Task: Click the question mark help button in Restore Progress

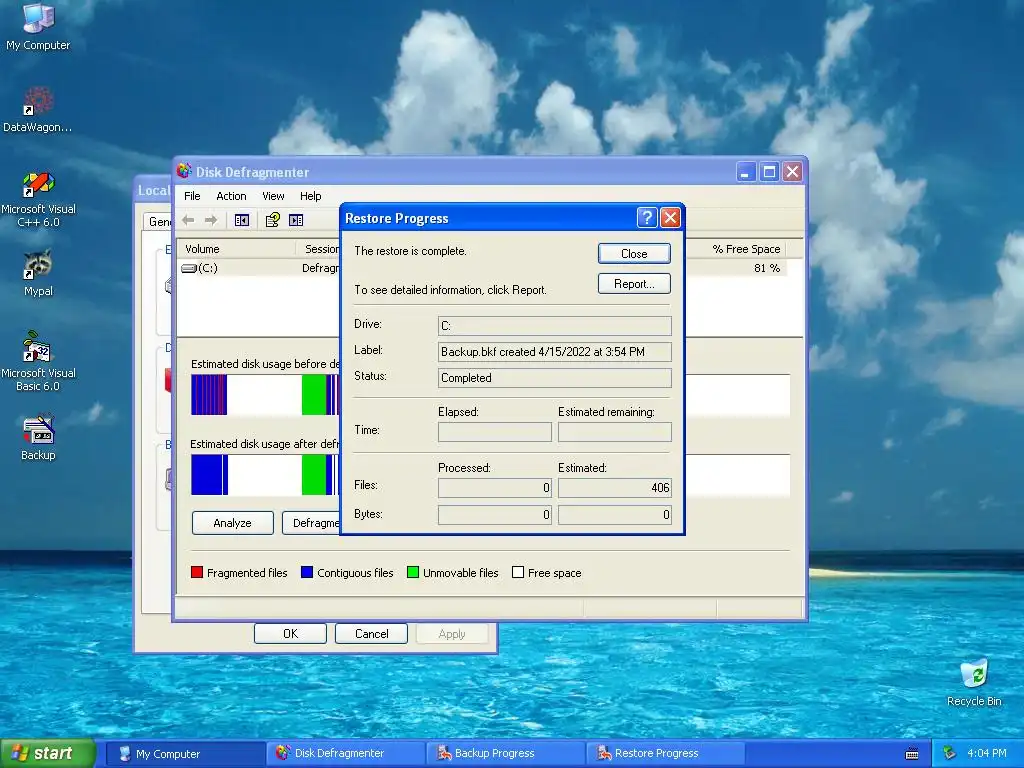Action: click(x=647, y=217)
